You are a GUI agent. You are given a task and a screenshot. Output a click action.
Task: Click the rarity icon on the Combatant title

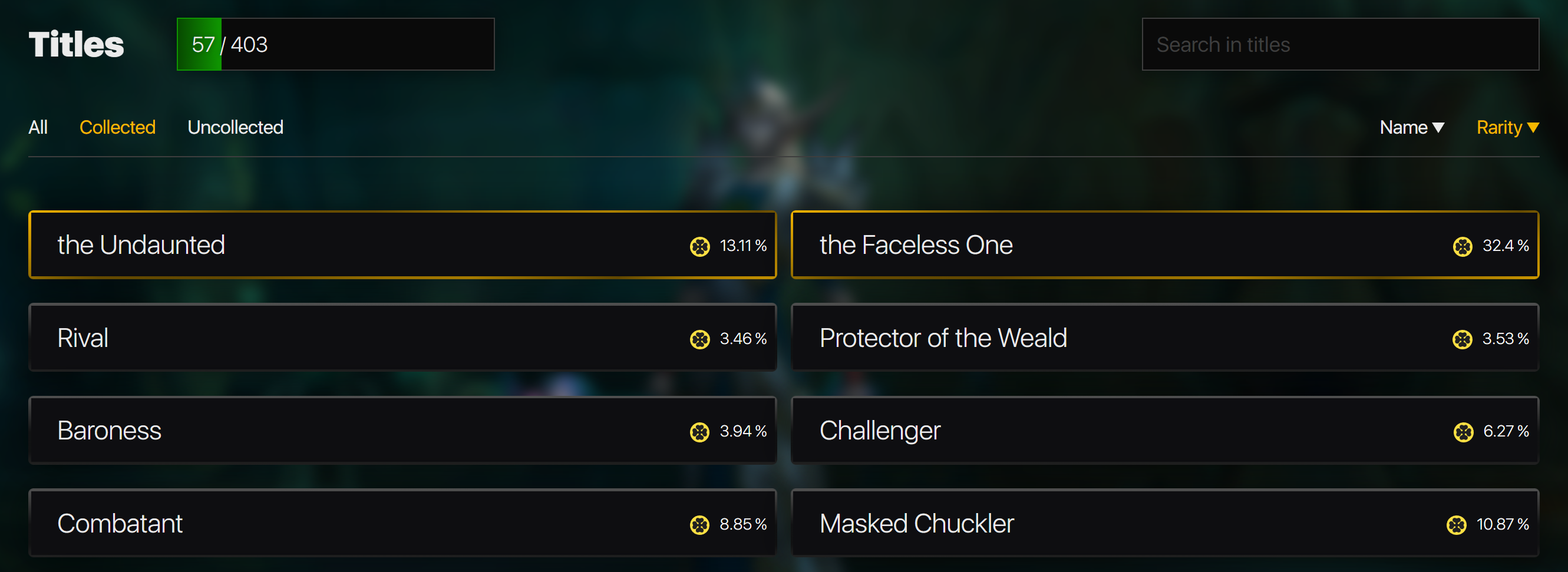[x=699, y=524]
